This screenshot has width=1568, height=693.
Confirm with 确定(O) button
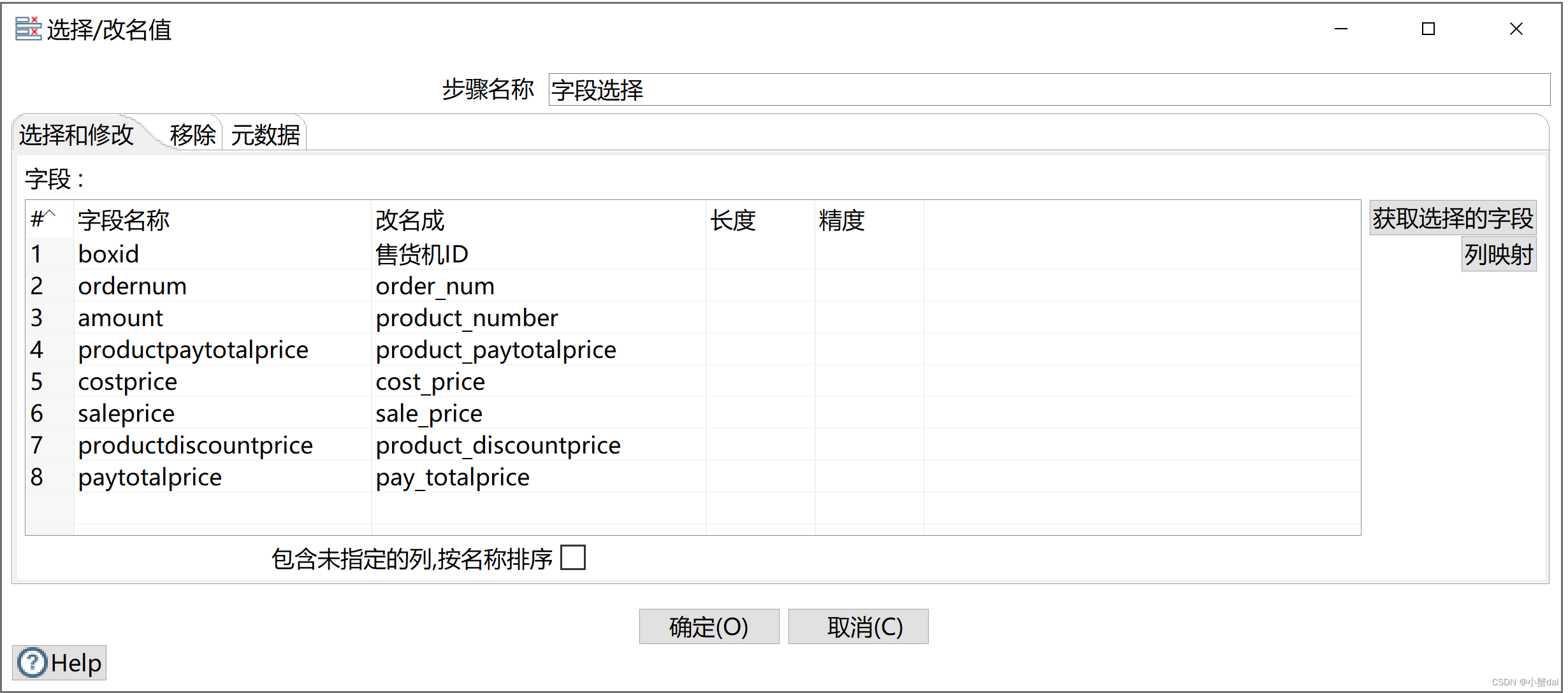[709, 627]
